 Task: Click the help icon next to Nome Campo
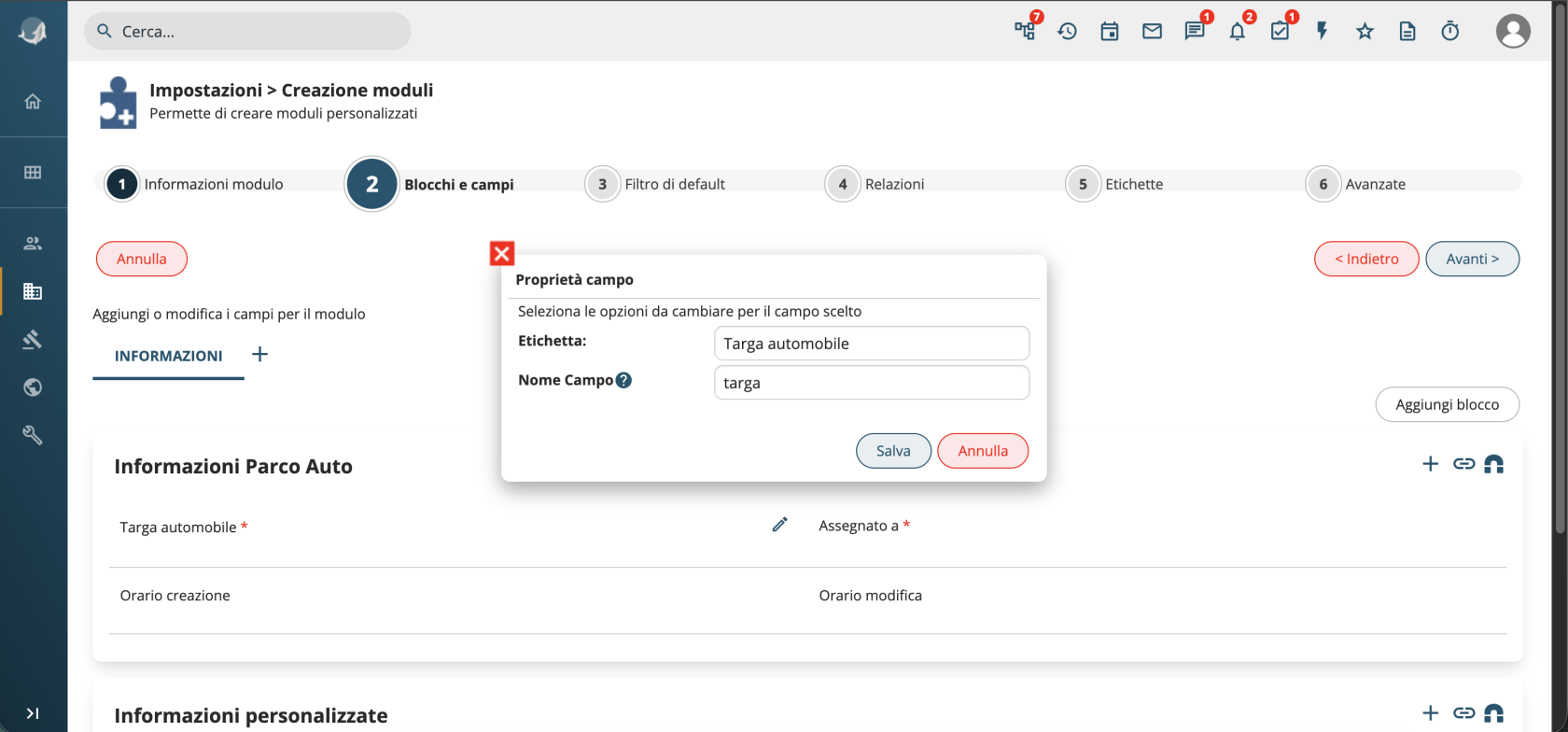coord(623,380)
